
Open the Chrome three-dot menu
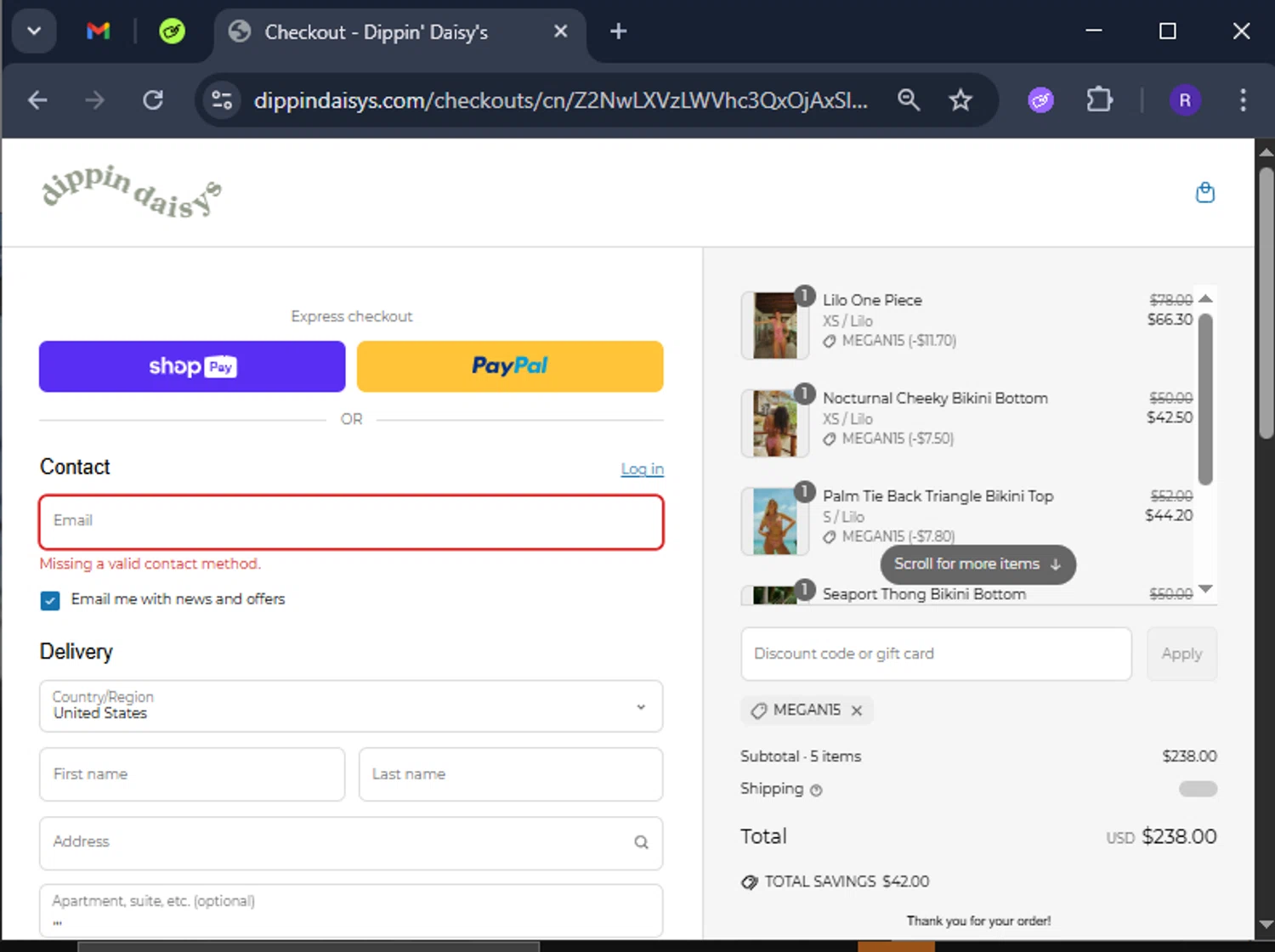pyautogui.click(x=1243, y=100)
